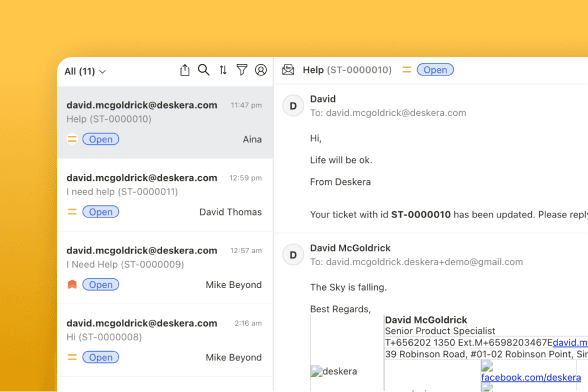Viewport: 588px width, 392px height.
Task: Click the bold ST-0000010 ticket id text
Action: coord(421,215)
